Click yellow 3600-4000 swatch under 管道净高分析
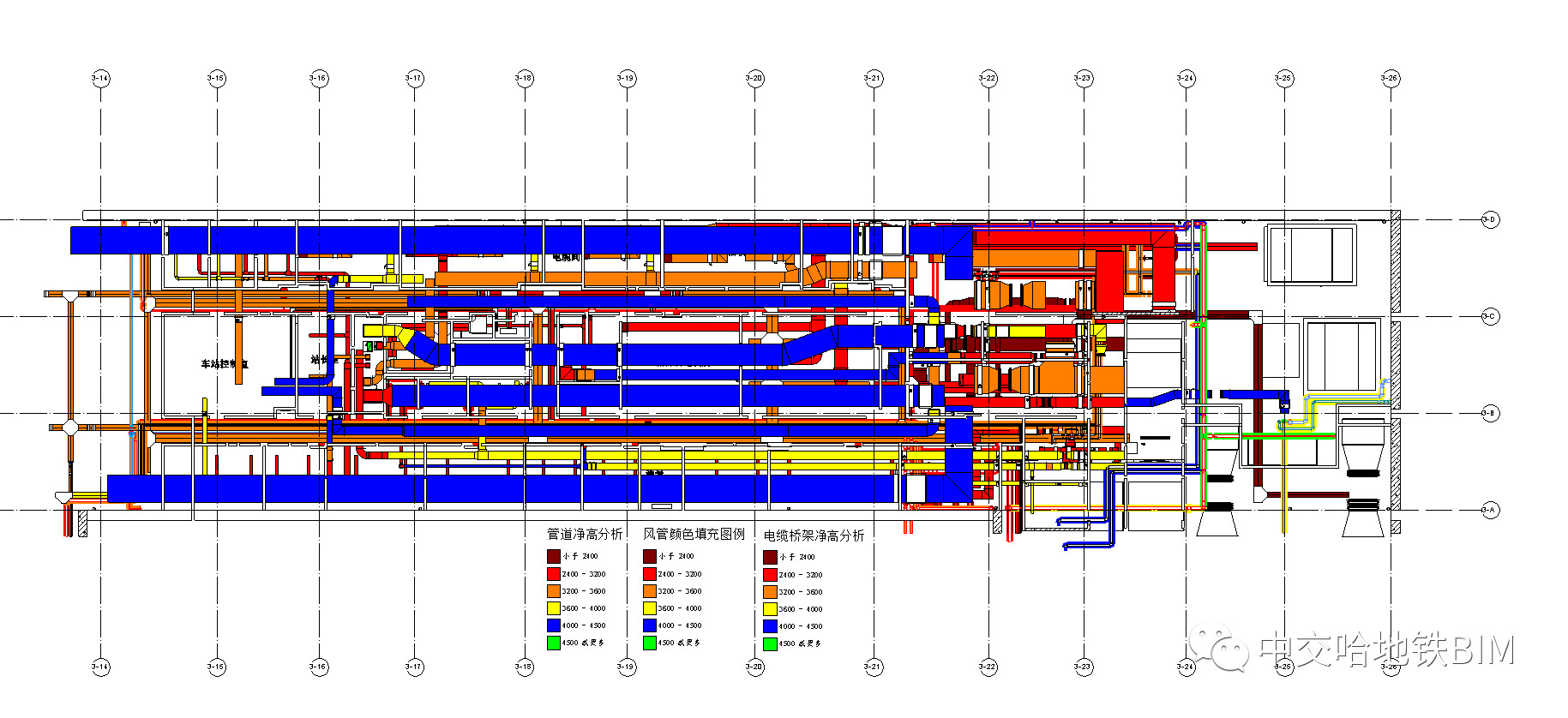The width and height of the screenshot is (1568, 718). 554,608
